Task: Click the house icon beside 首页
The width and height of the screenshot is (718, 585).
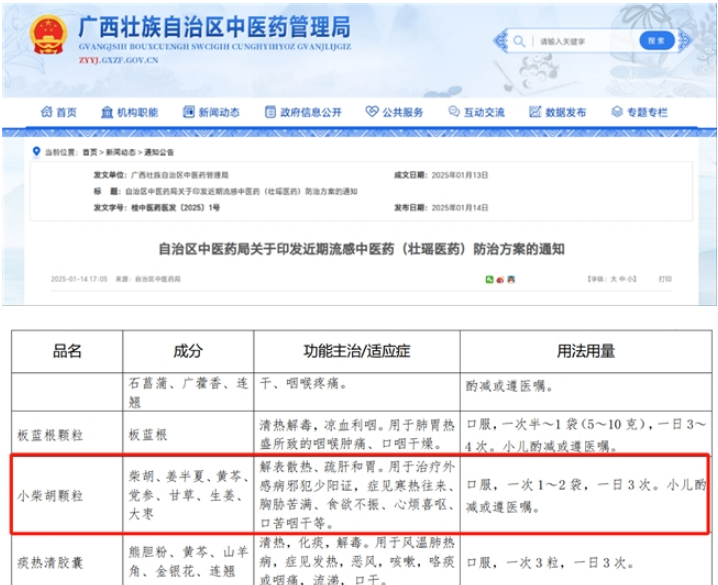Action: pos(46,113)
